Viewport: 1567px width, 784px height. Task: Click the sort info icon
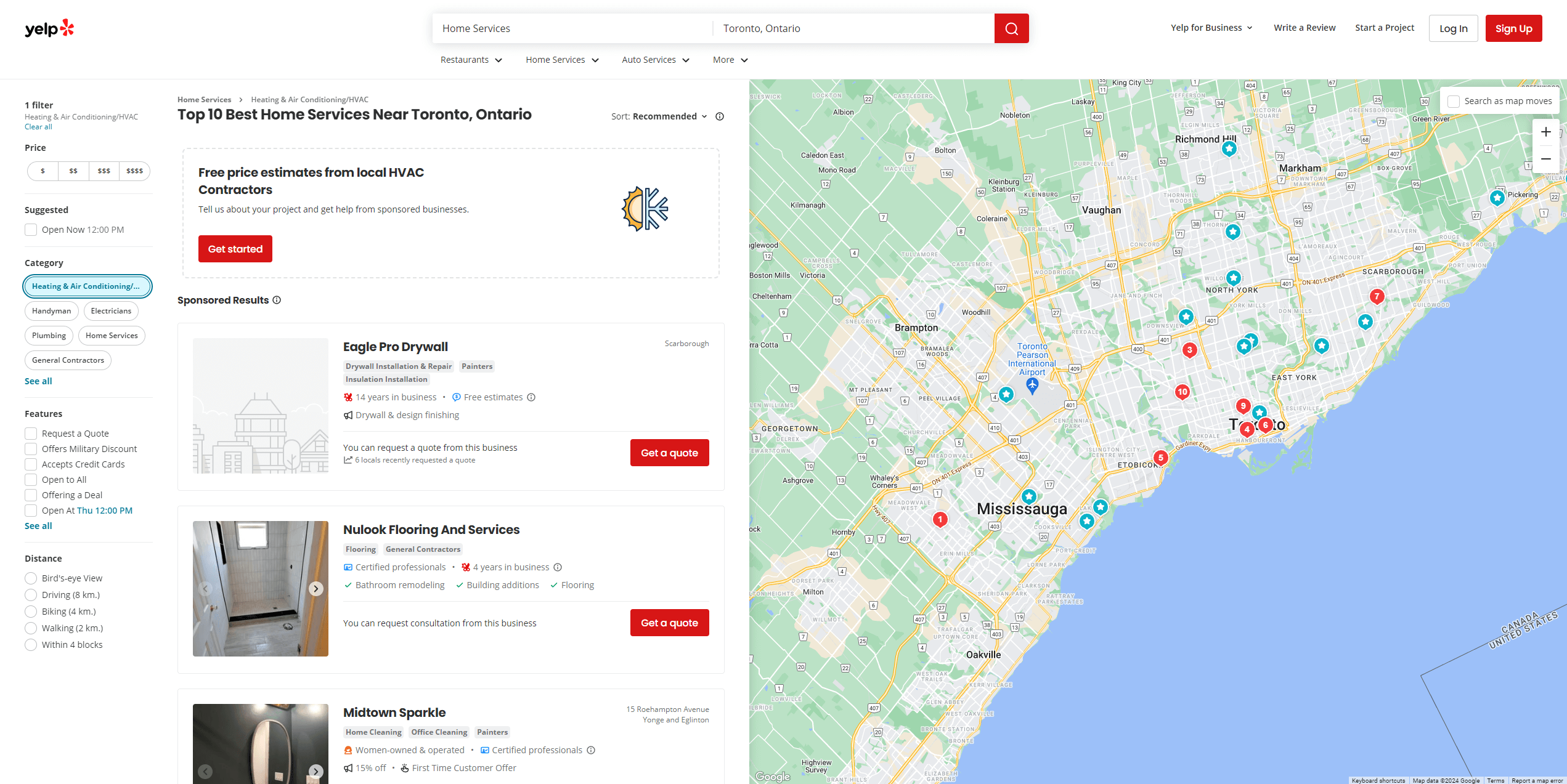pyautogui.click(x=720, y=116)
